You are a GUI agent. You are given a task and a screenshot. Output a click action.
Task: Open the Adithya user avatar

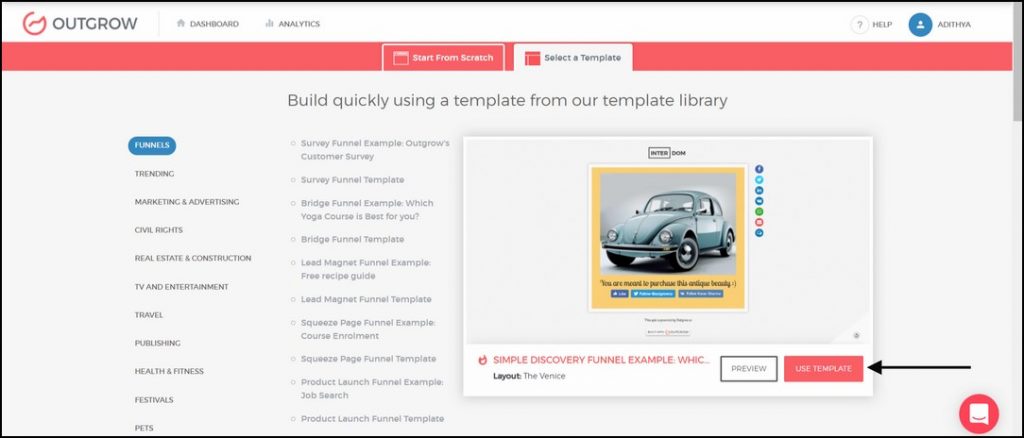[x=920, y=24]
